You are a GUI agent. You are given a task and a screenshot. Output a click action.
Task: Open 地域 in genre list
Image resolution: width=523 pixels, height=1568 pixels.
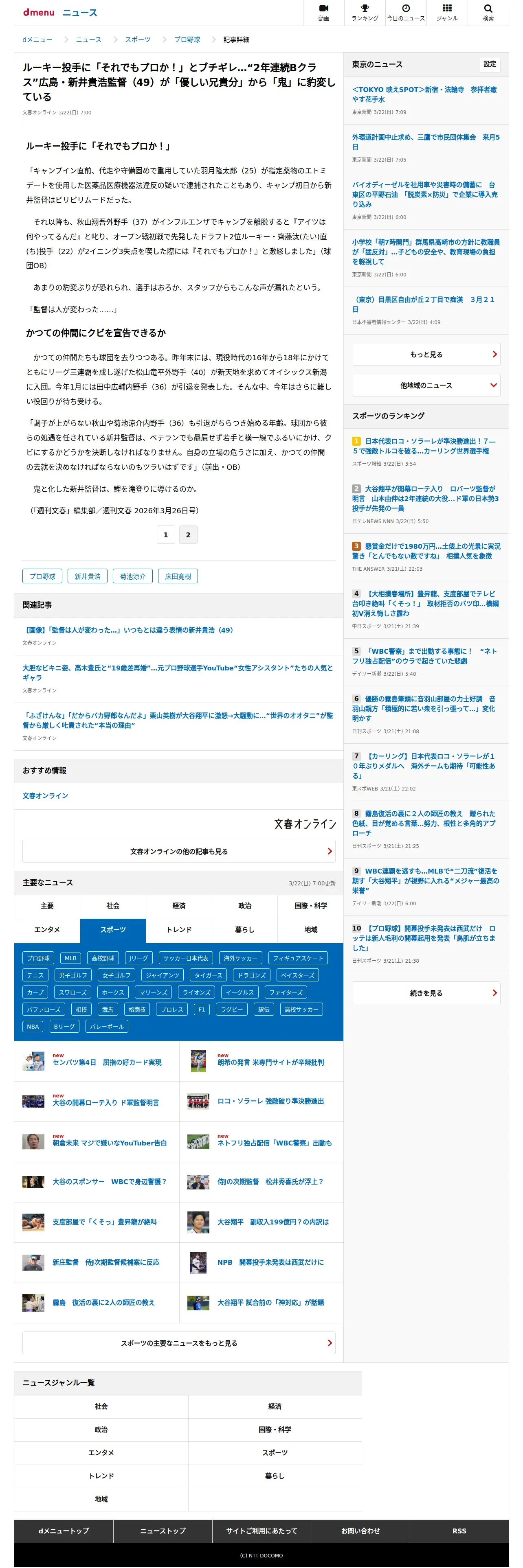pyautogui.click(x=101, y=1499)
